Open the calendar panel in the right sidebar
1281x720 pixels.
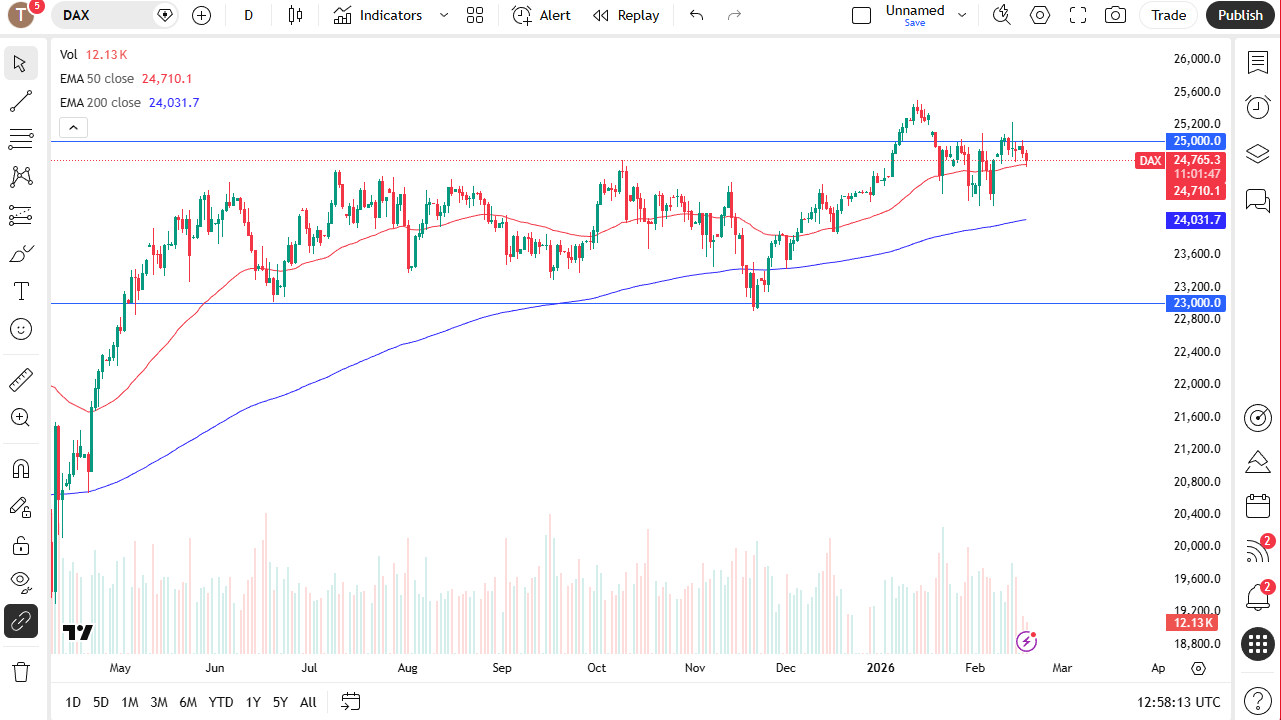tap(1258, 507)
